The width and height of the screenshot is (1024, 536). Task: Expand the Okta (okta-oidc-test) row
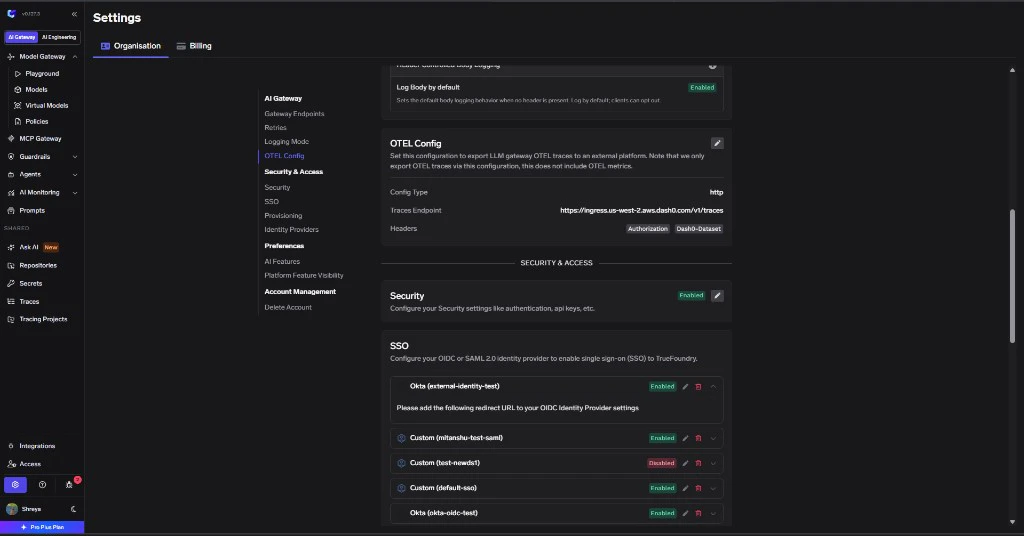[x=713, y=513]
